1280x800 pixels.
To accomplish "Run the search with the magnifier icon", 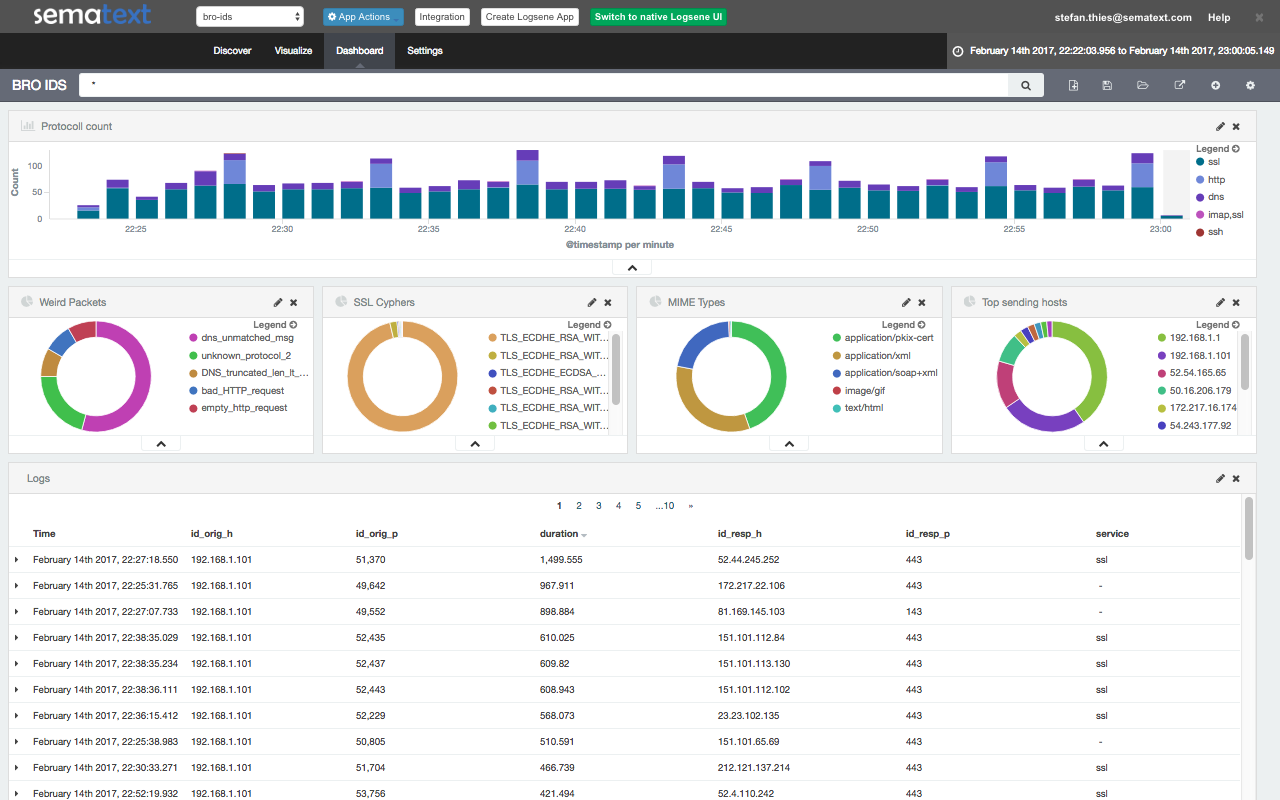I will click(x=1025, y=85).
